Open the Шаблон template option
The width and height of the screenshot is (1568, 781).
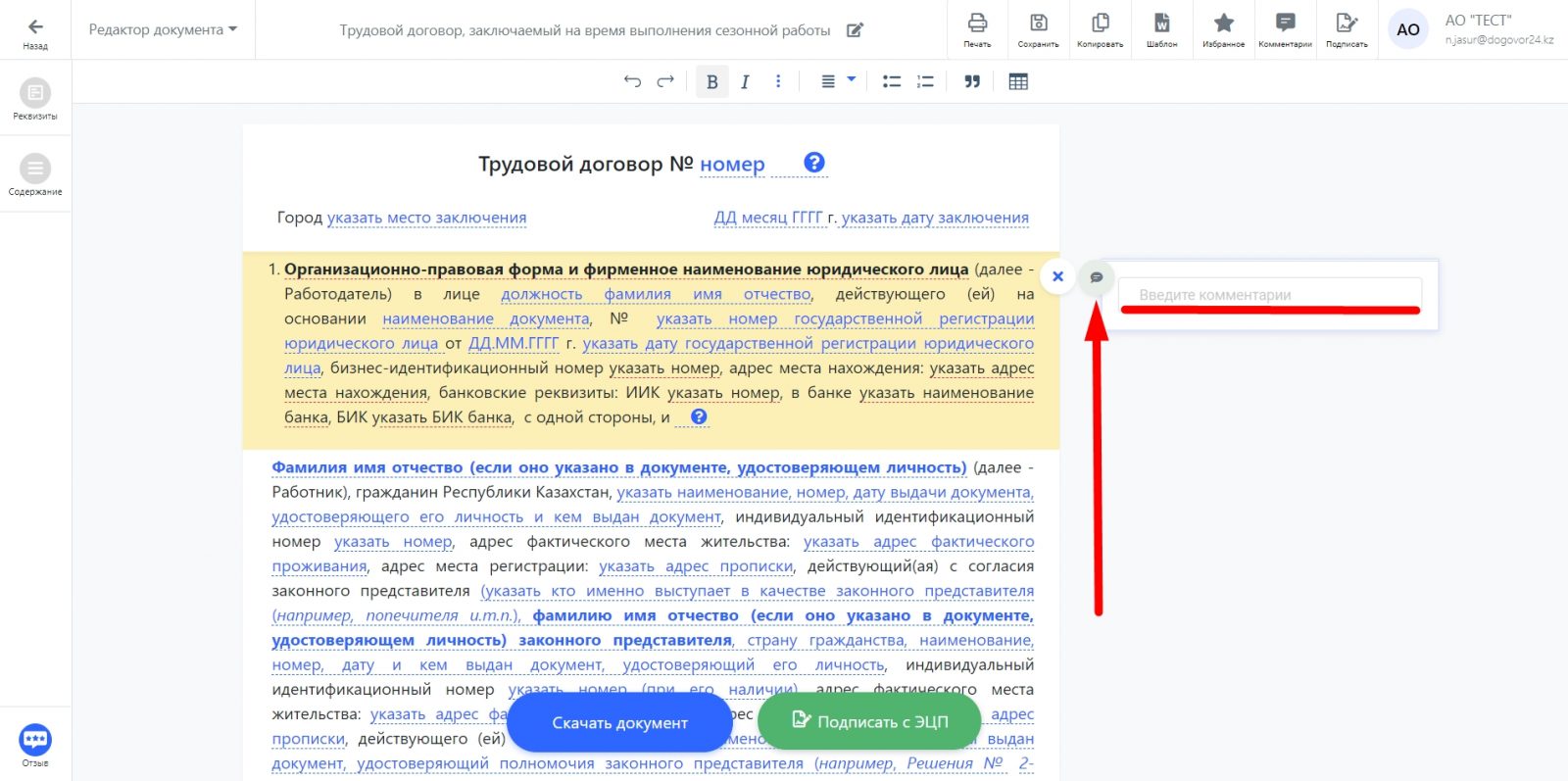click(x=1162, y=29)
